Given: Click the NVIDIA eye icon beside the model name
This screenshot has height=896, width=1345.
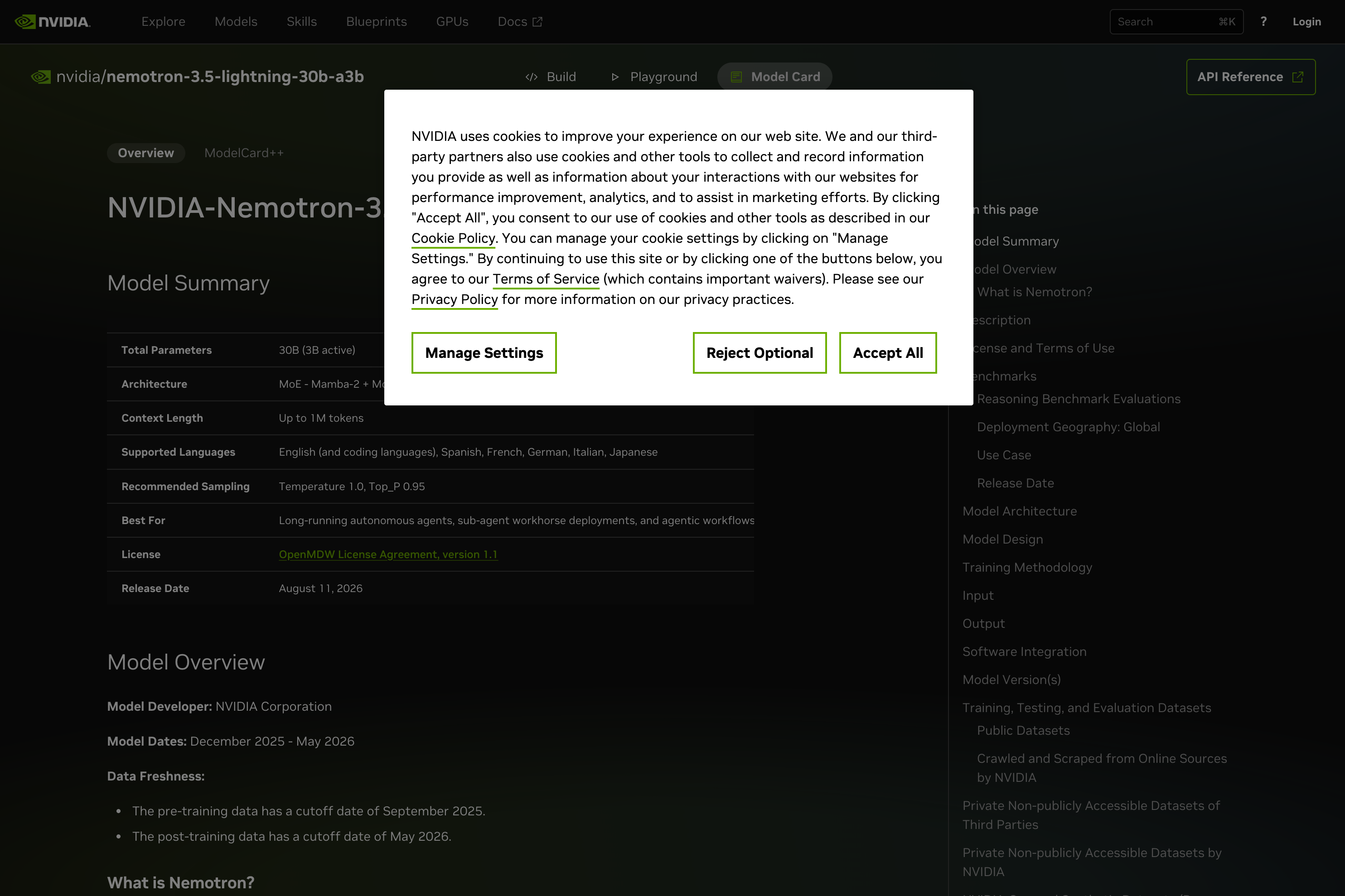Looking at the screenshot, I should coord(41,77).
